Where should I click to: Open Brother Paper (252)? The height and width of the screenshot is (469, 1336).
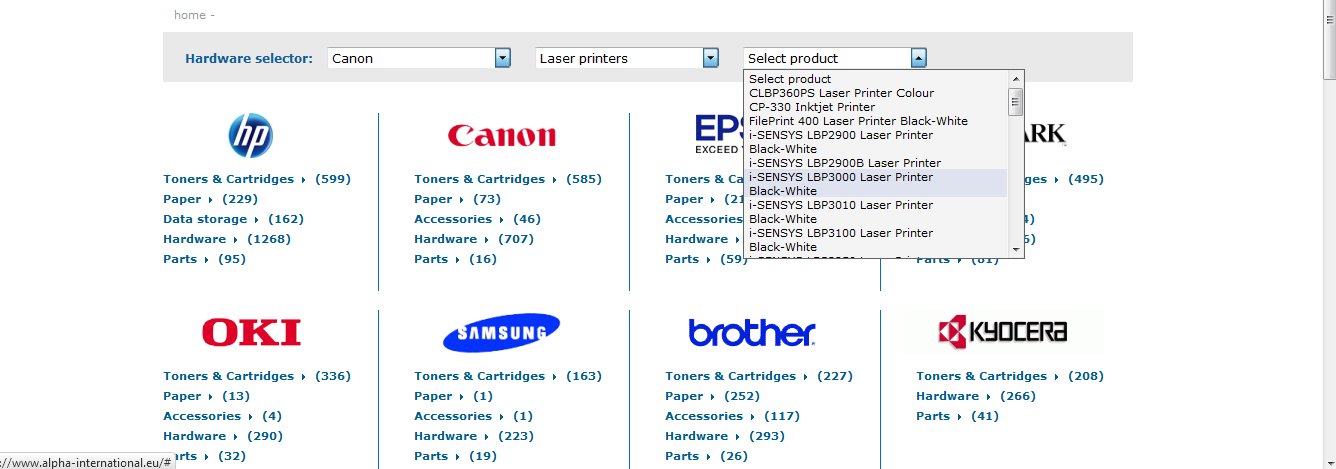click(x=713, y=396)
